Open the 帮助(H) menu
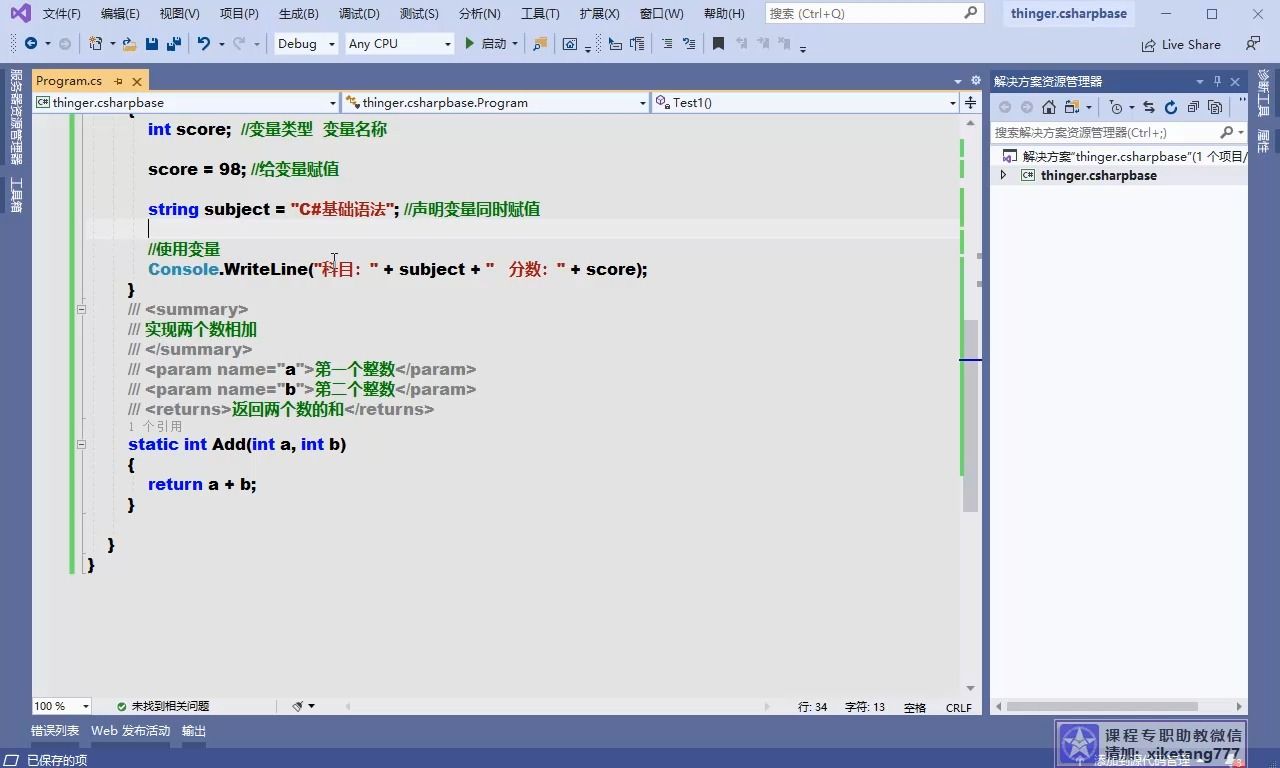The width and height of the screenshot is (1280, 768). click(724, 14)
